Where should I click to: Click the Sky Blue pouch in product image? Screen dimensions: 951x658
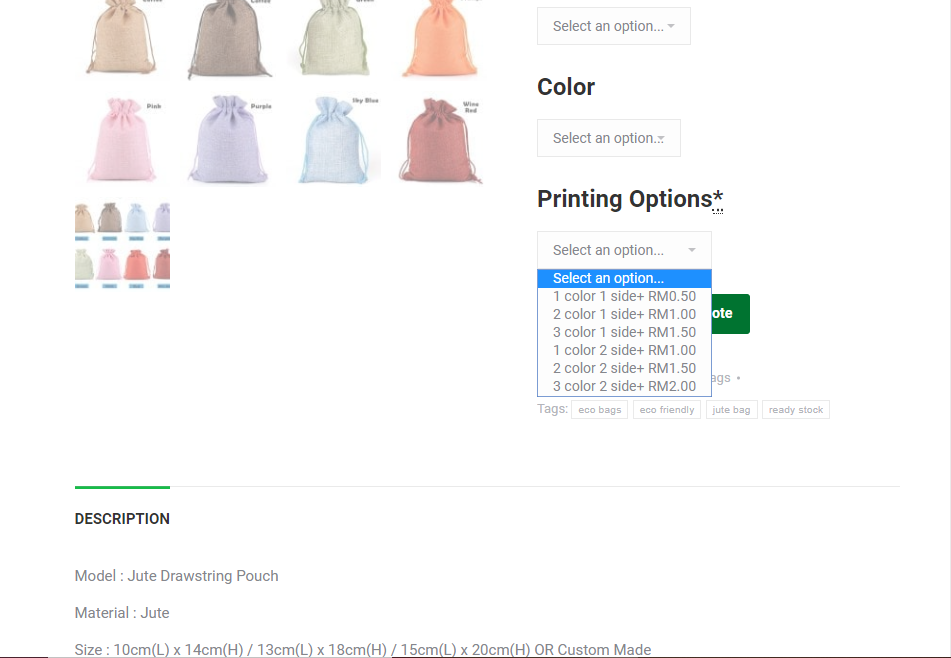pyautogui.click(x=340, y=139)
